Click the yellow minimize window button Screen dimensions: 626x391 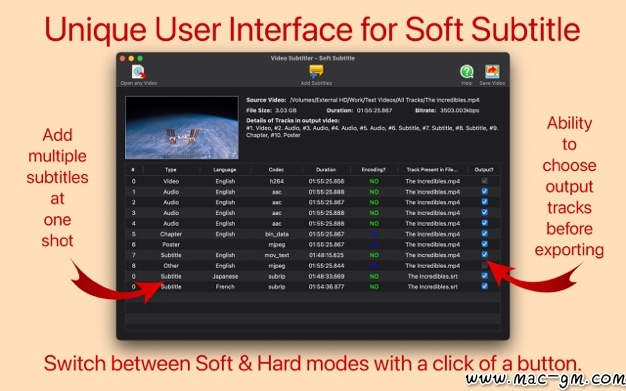pyautogui.click(x=131, y=58)
